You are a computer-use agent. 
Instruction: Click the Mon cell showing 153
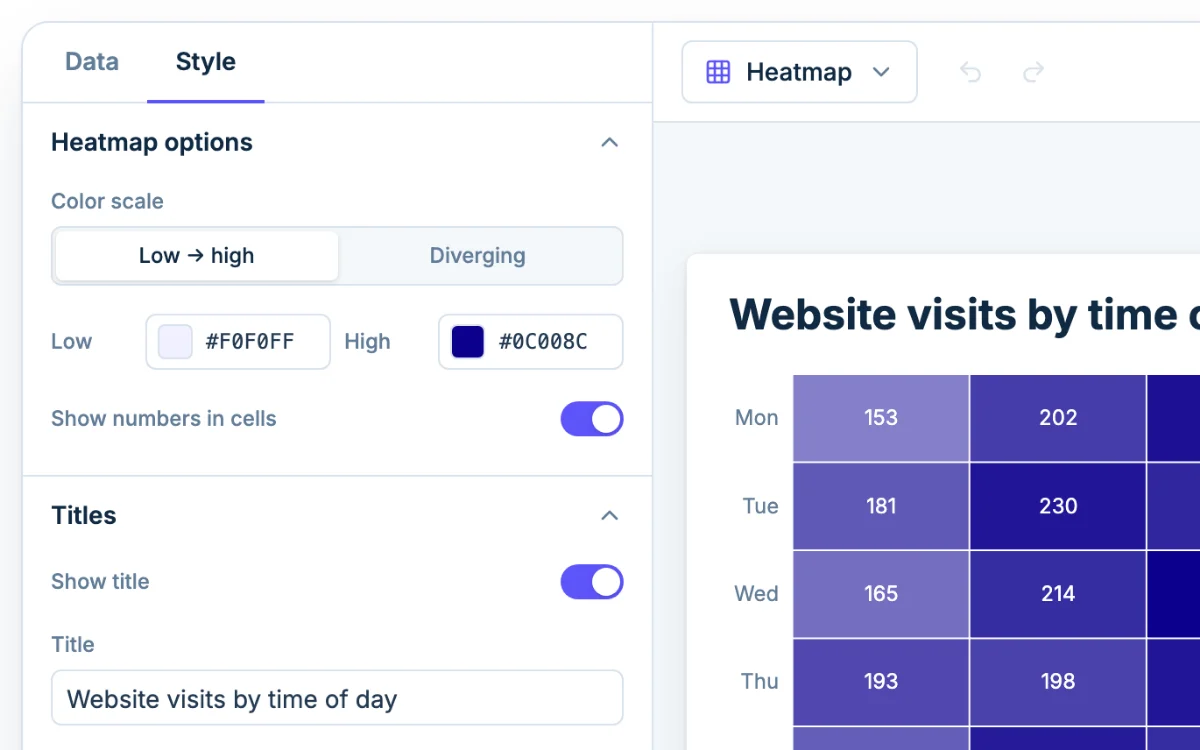click(881, 418)
